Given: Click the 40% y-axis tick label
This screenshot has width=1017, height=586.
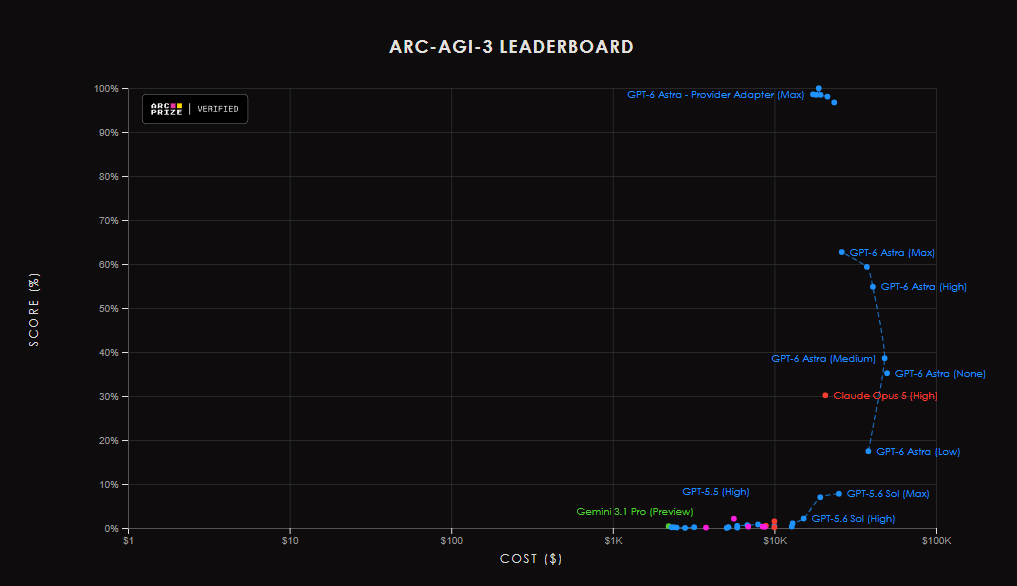Looking at the screenshot, I should [x=108, y=352].
